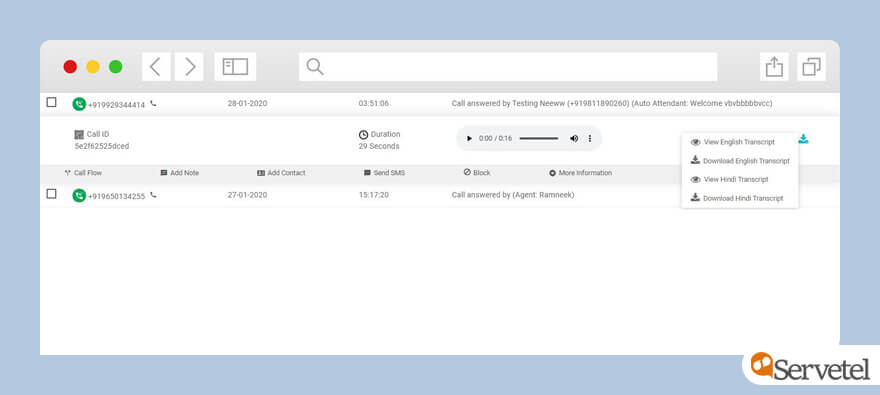Click green call icon beside +919650134255
The height and width of the screenshot is (395, 880).
click(x=79, y=195)
